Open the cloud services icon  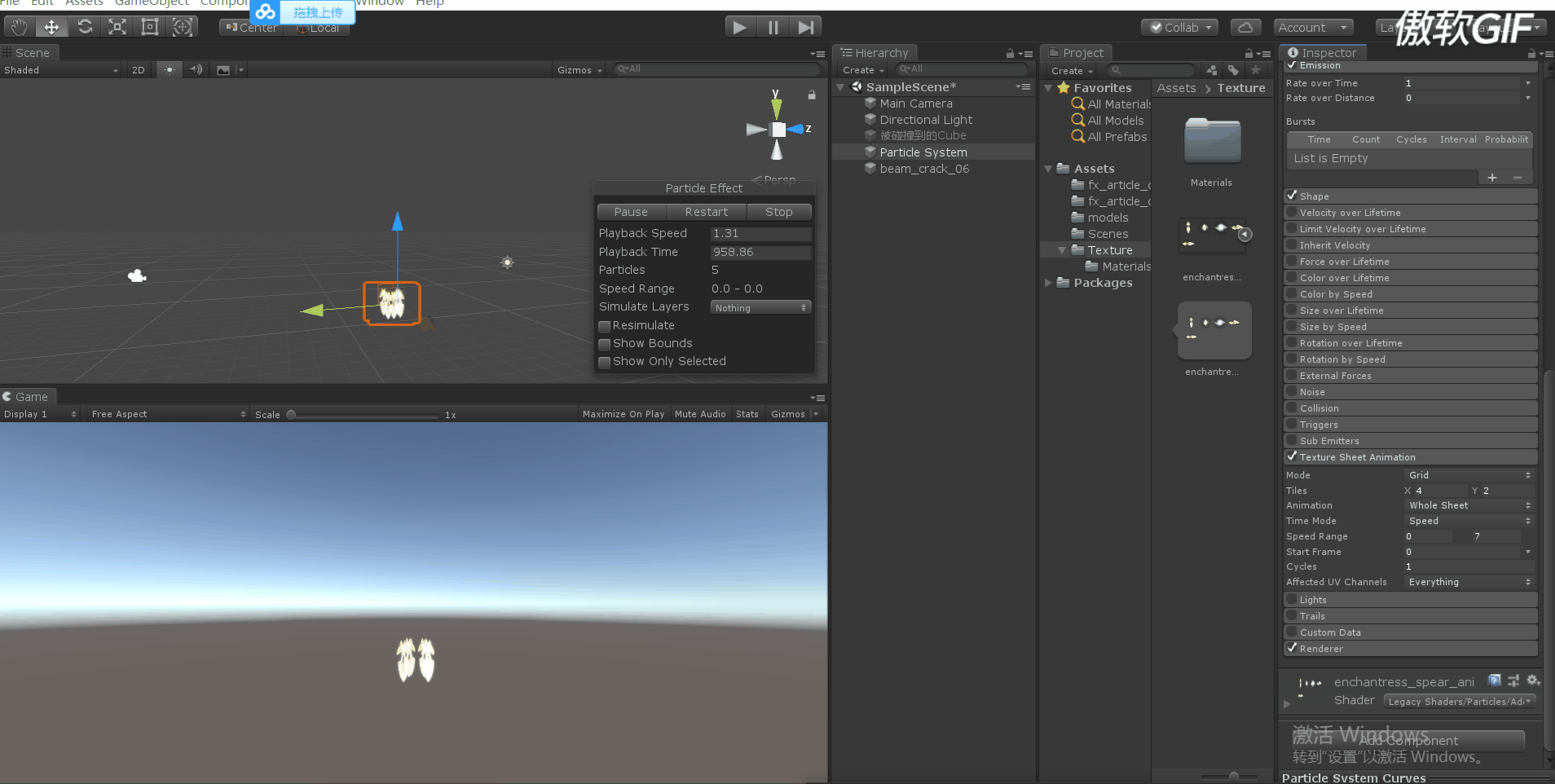pos(1245,27)
